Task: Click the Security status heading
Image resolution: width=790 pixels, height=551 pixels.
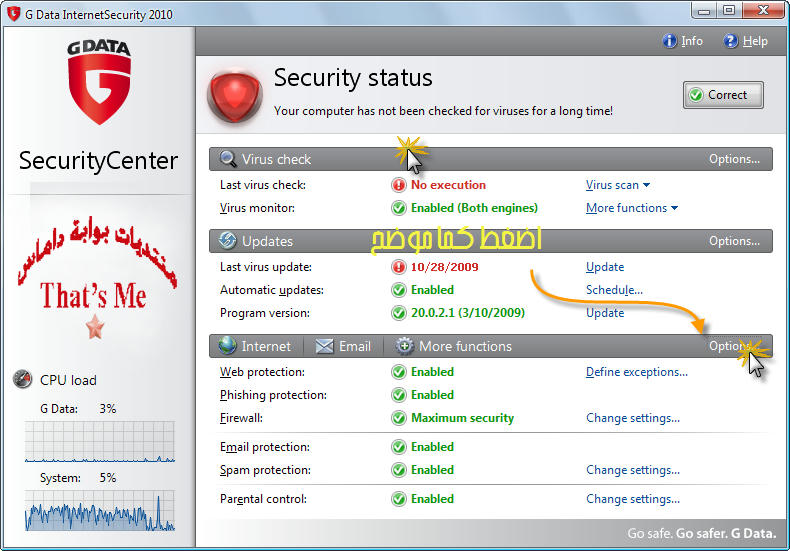Action: pos(353,78)
